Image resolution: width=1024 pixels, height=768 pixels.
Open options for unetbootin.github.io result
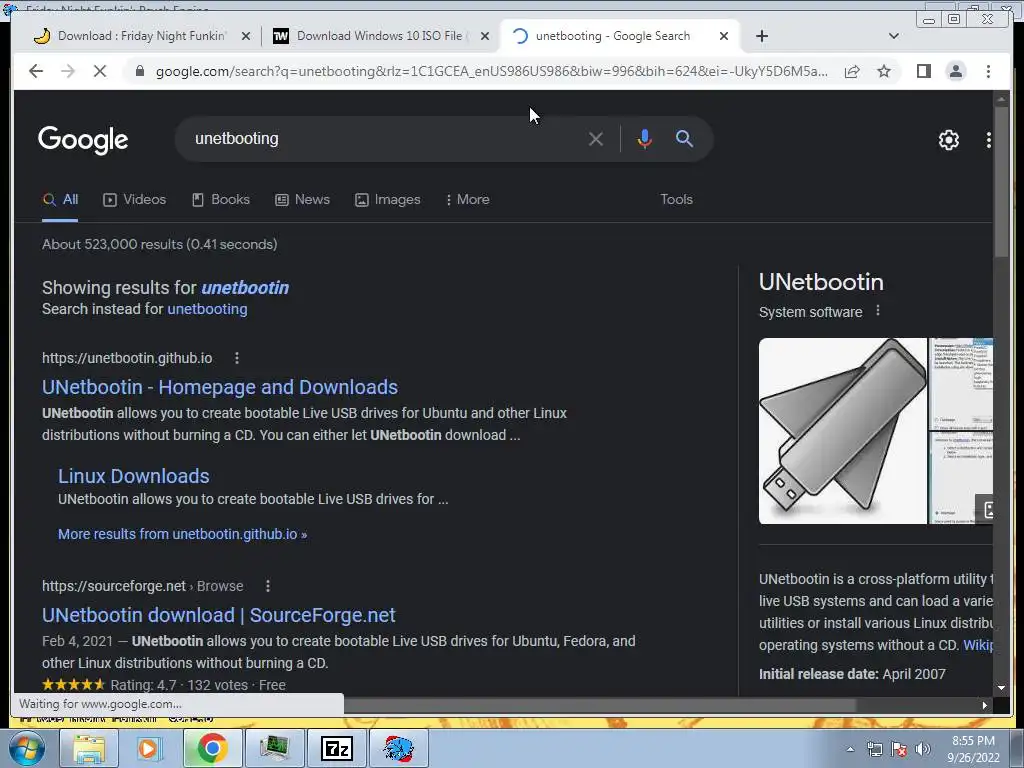236,358
